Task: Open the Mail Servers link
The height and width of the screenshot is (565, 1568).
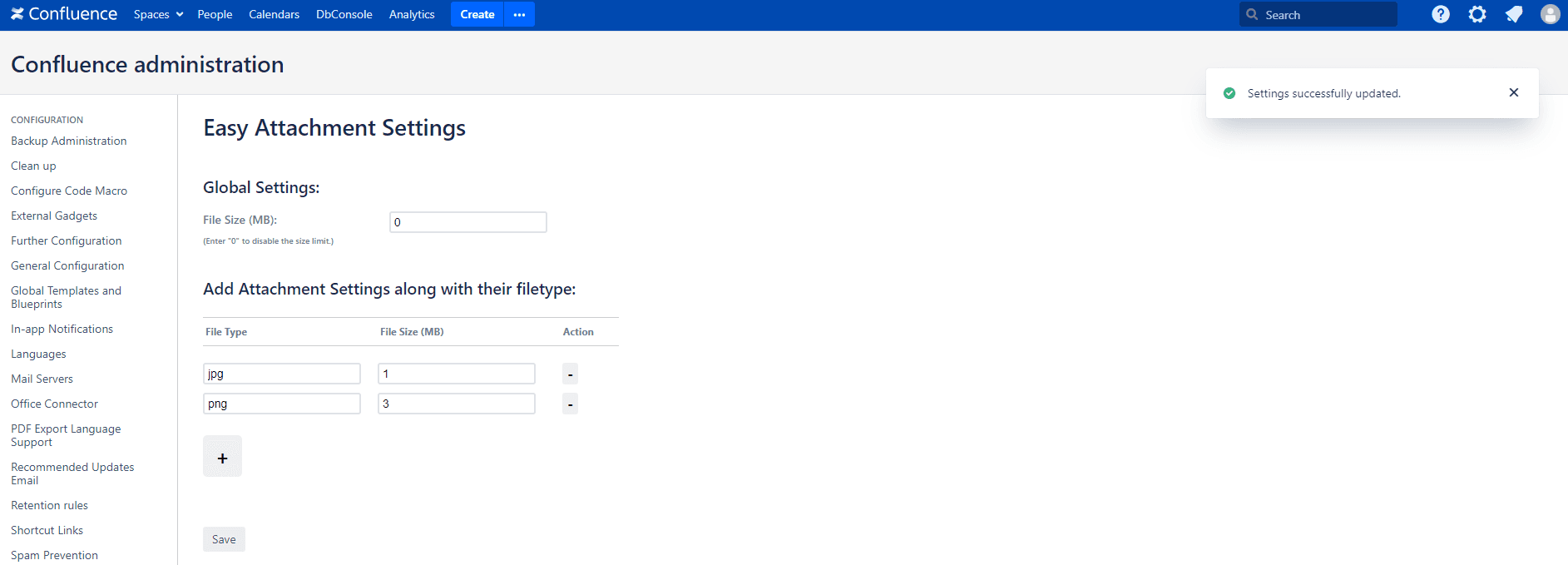Action: click(42, 379)
